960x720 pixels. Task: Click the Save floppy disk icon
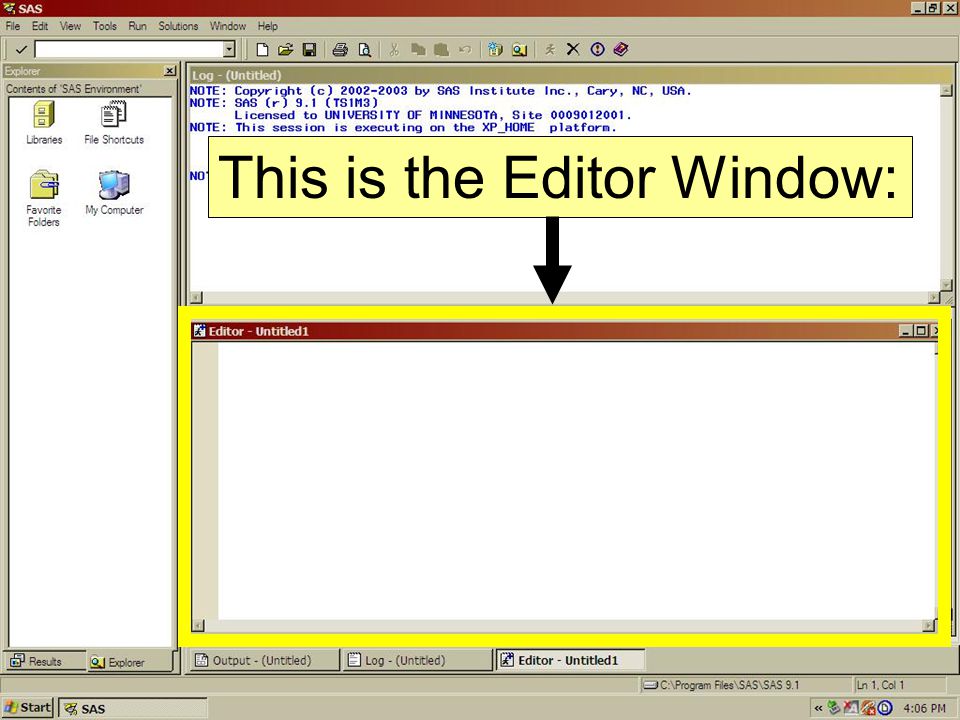[310, 50]
